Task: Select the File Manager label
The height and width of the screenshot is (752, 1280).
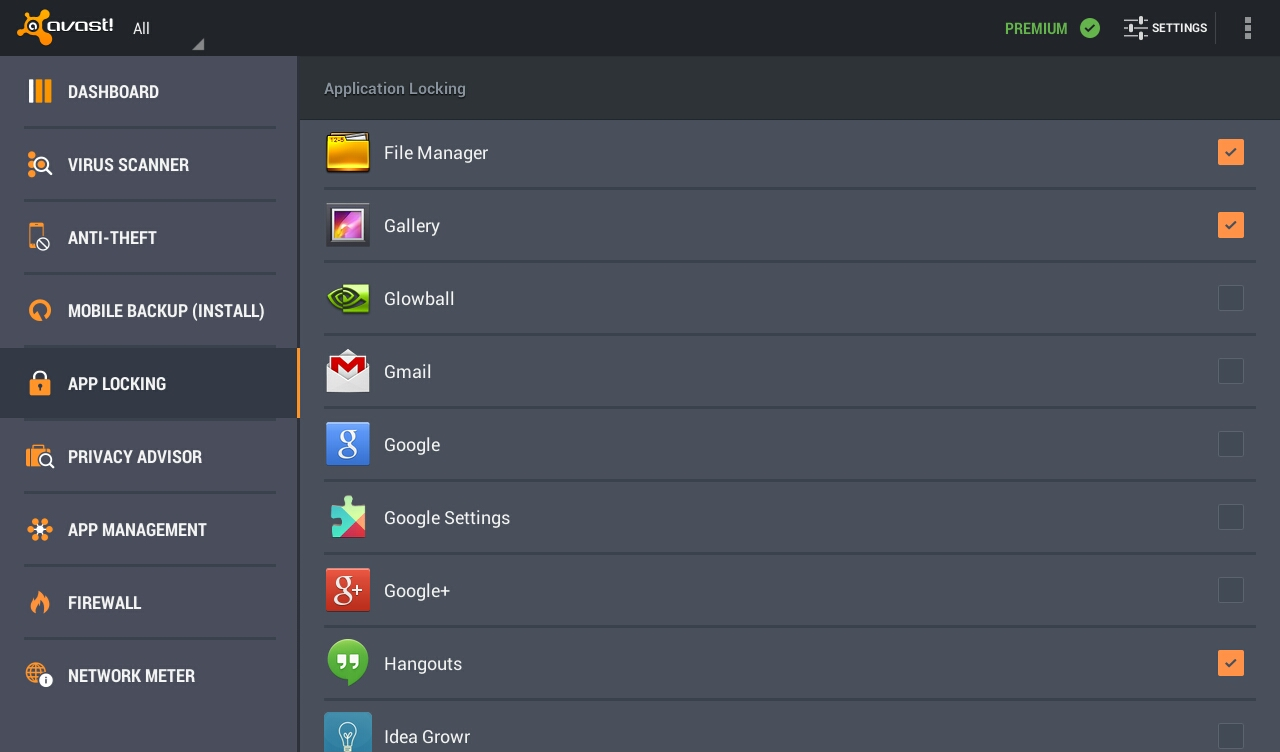Action: pyautogui.click(x=436, y=153)
